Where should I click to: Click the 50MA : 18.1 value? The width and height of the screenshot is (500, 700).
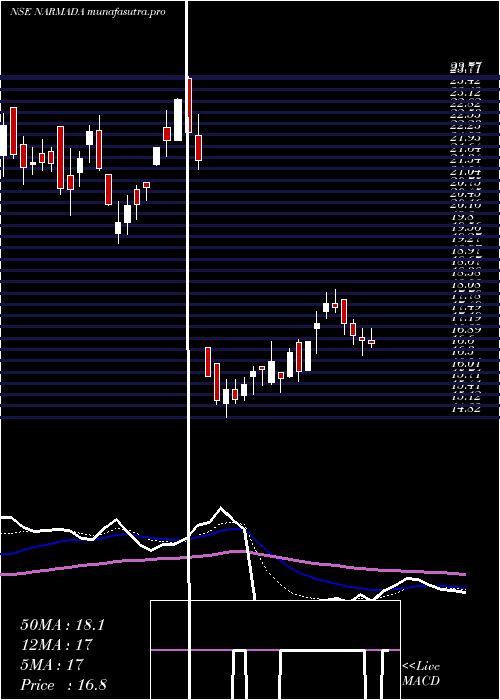62,625
